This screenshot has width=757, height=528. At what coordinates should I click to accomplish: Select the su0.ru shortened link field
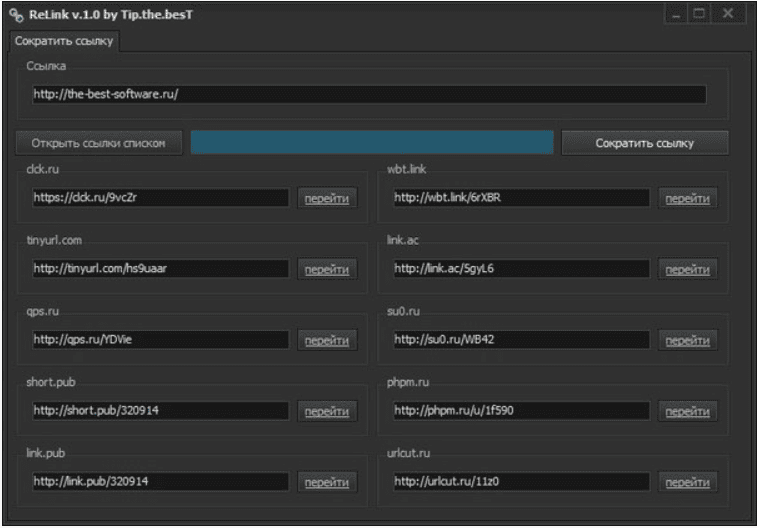tap(521, 339)
